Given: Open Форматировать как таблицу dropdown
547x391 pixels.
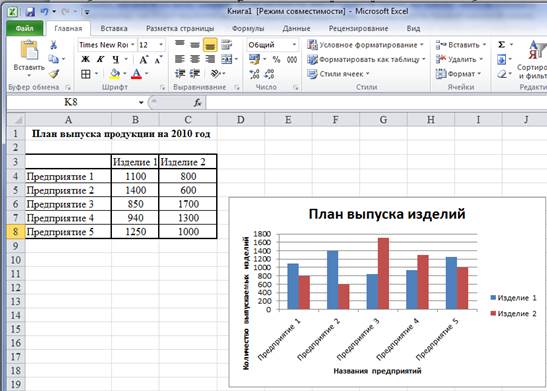Looking at the screenshot, I should coord(367,60).
